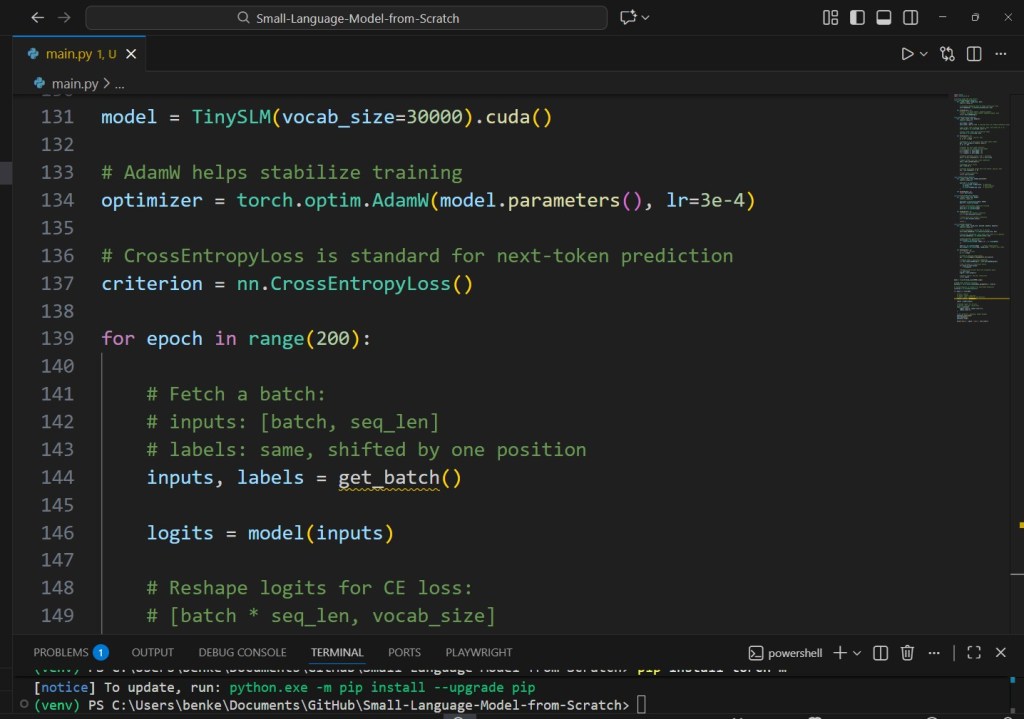Maximize the terminal panel size
The width and height of the screenshot is (1024, 719).
(973, 652)
